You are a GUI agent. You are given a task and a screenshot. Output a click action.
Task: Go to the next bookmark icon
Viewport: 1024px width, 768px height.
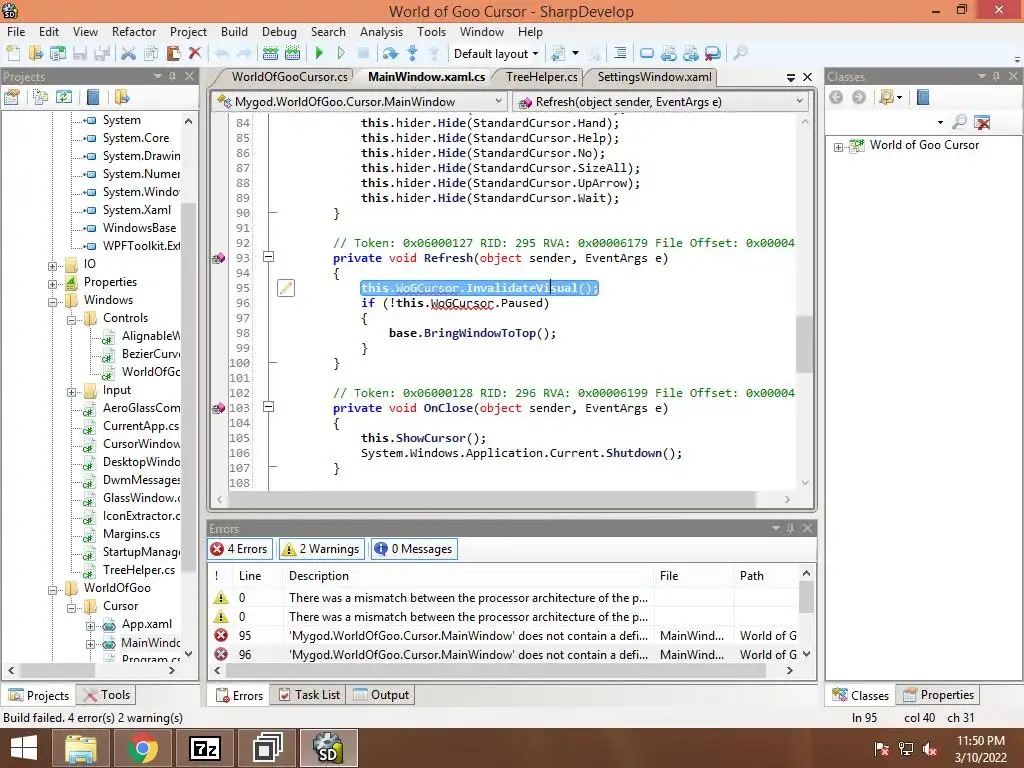[x=691, y=54]
